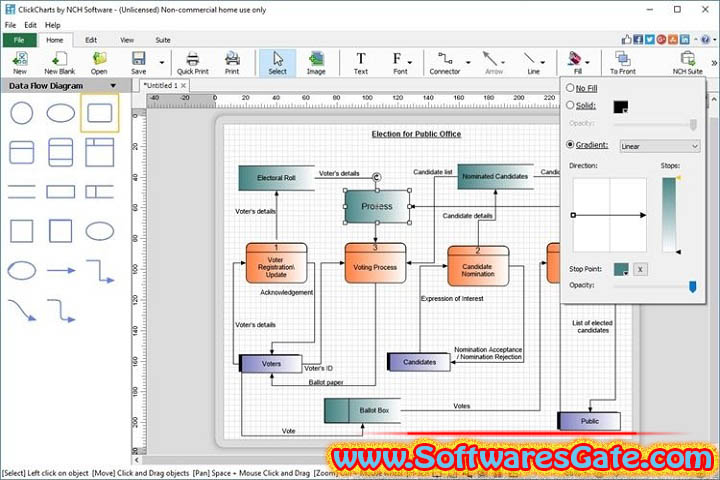
Task: Choose the rectangle with split header shape
Action: pos(100,152)
